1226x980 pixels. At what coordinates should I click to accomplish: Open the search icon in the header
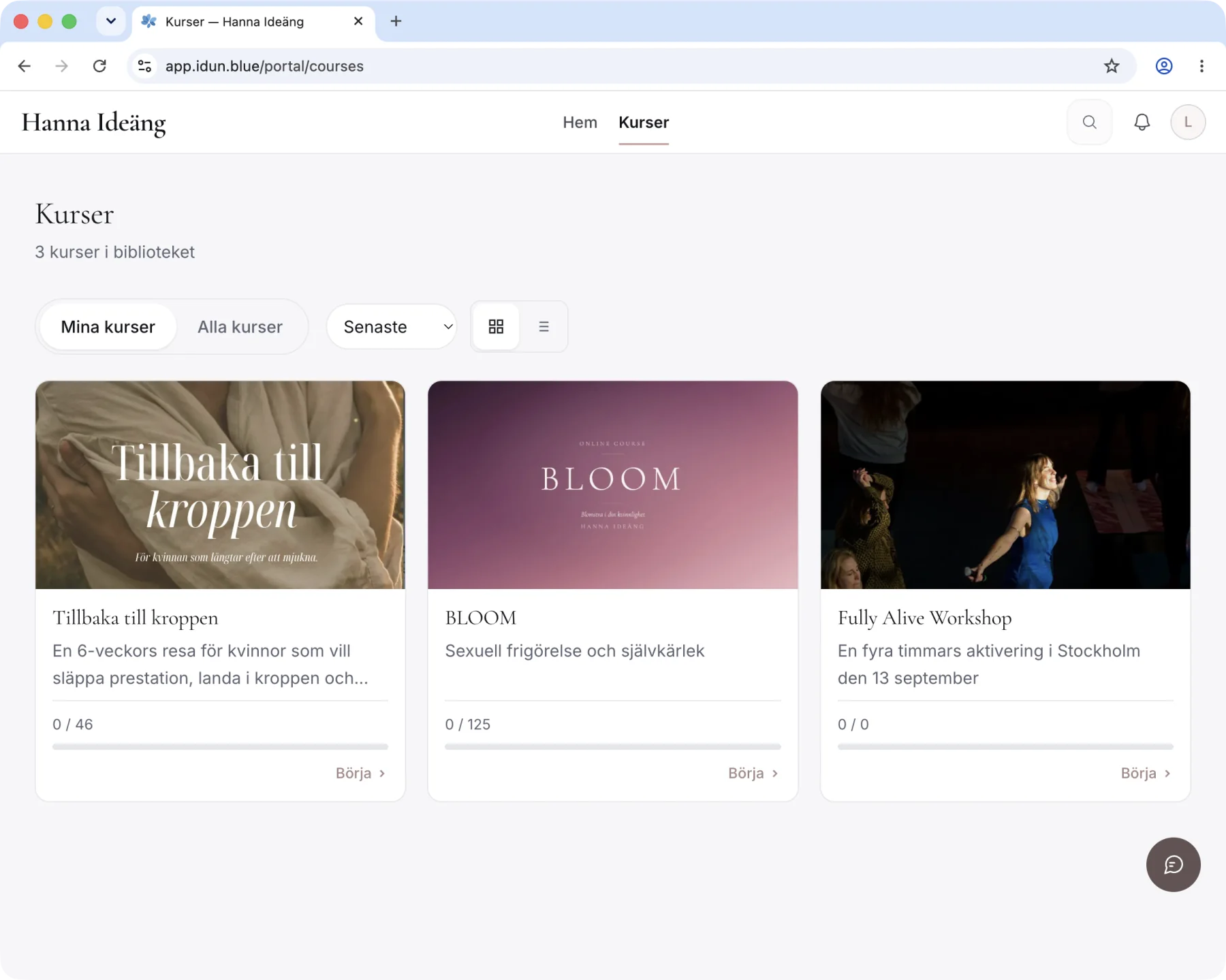pos(1089,122)
